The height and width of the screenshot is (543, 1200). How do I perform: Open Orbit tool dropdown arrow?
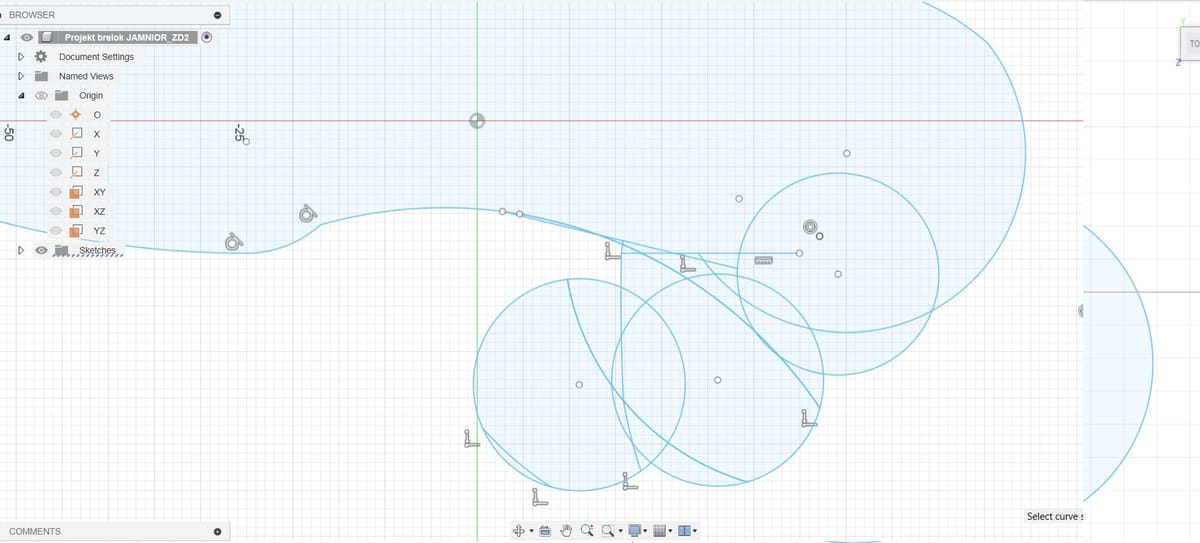click(531, 532)
